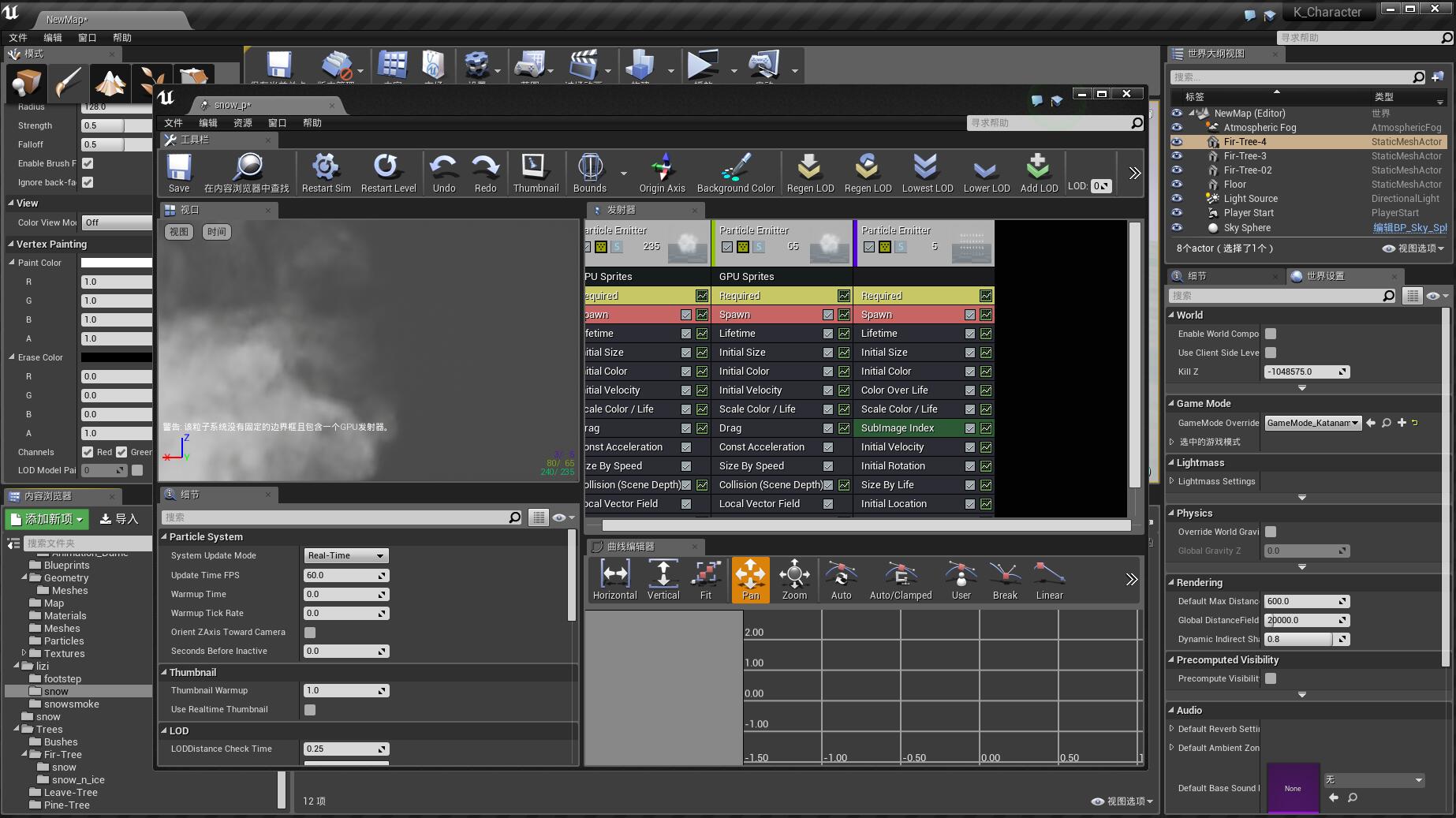Viewport: 1456px width, 818px height.
Task: Hide the Light Source actor visibility
Action: [1177, 199]
